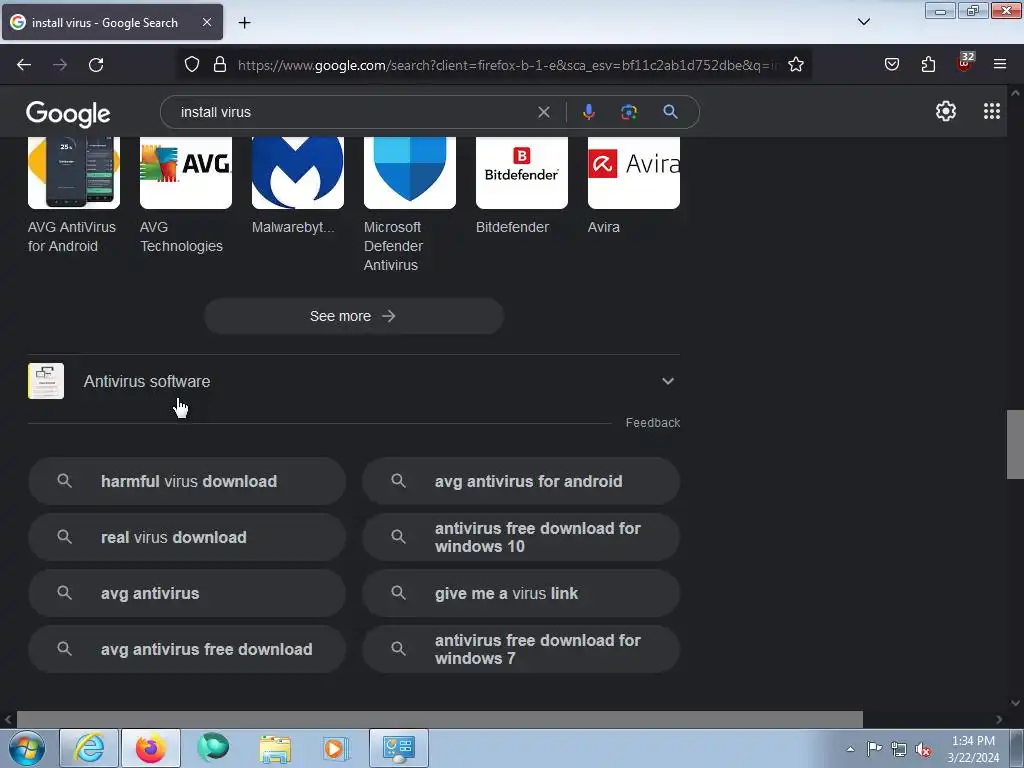Switch to Firefox in taskbar
Image resolution: width=1024 pixels, height=768 pixels.
(151, 748)
